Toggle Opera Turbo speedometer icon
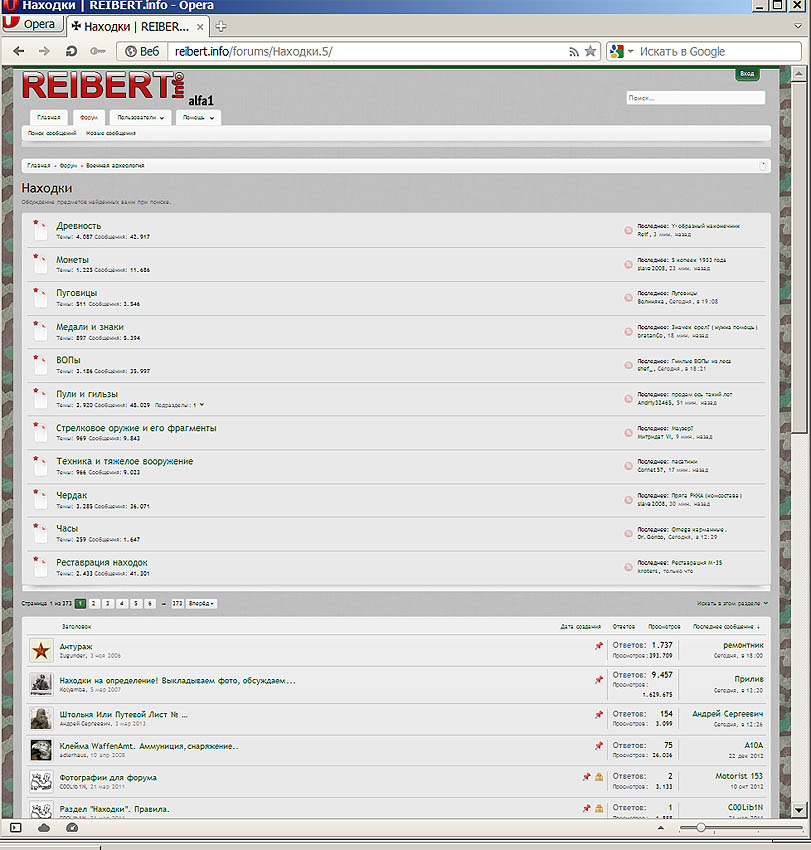The height and width of the screenshot is (850, 811). (72, 828)
